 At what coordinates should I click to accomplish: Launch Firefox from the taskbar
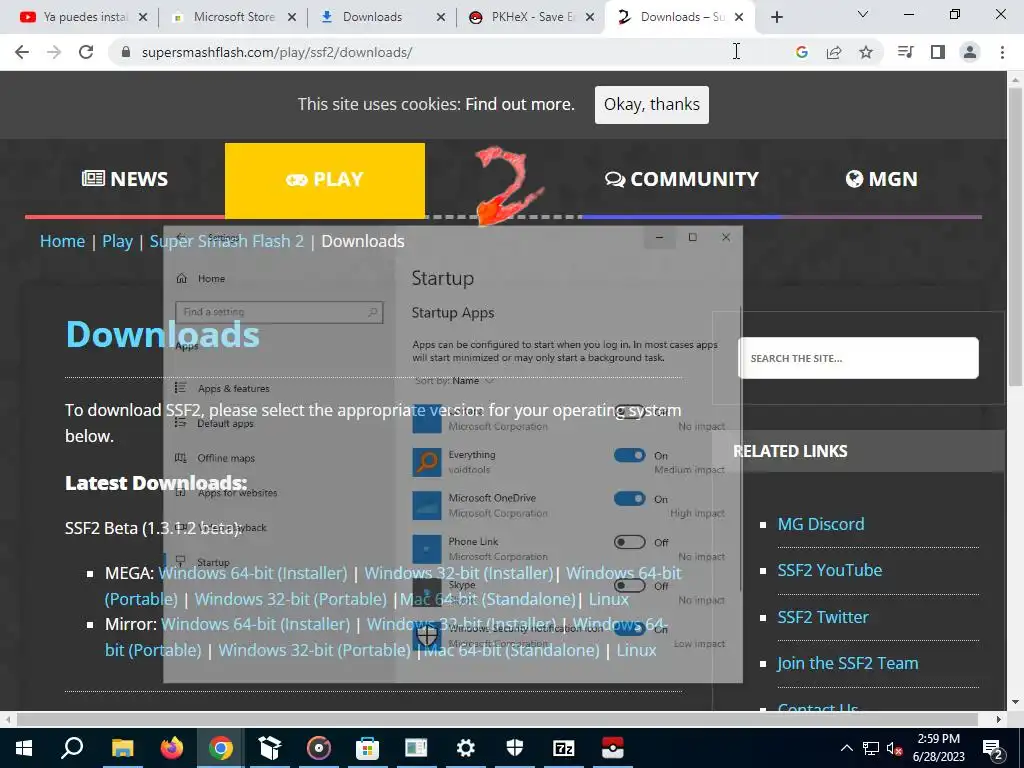point(172,748)
